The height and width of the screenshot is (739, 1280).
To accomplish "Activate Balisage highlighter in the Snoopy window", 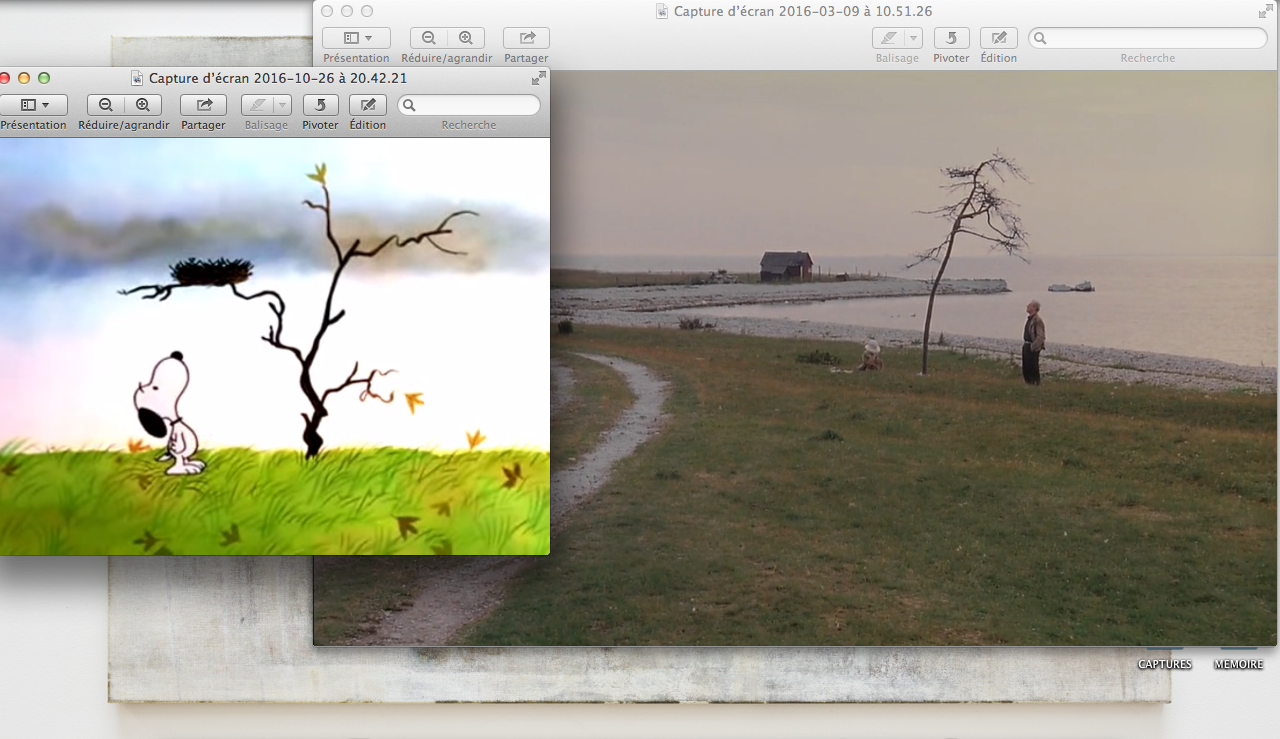I will [257, 105].
